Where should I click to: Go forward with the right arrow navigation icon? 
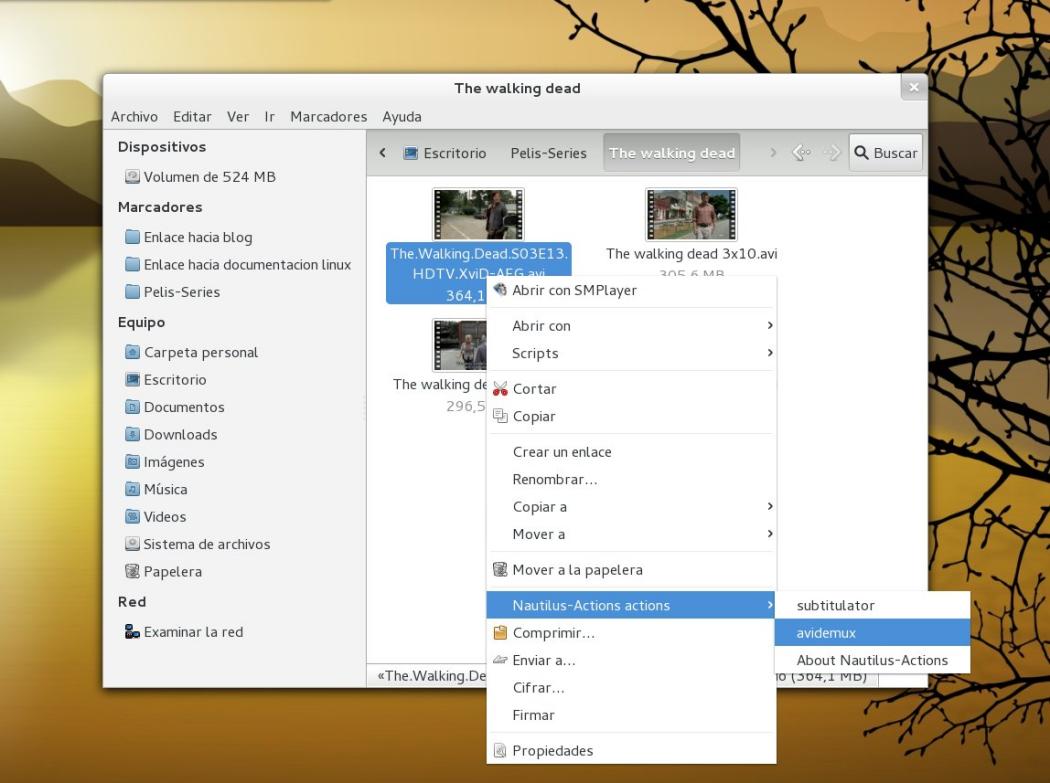pyautogui.click(x=831, y=153)
